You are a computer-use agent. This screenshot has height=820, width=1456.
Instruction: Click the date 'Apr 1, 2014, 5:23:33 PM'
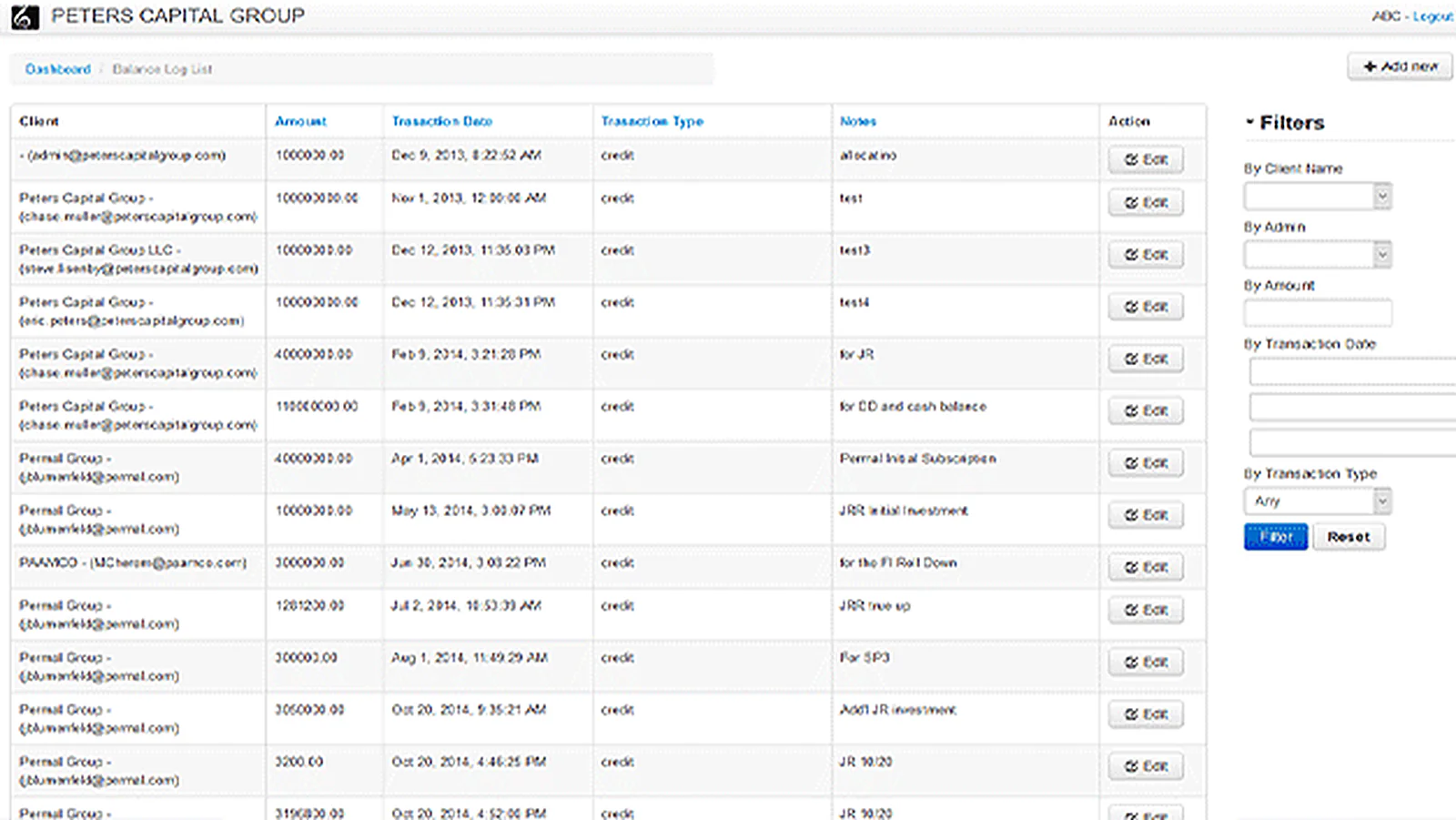point(465,459)
